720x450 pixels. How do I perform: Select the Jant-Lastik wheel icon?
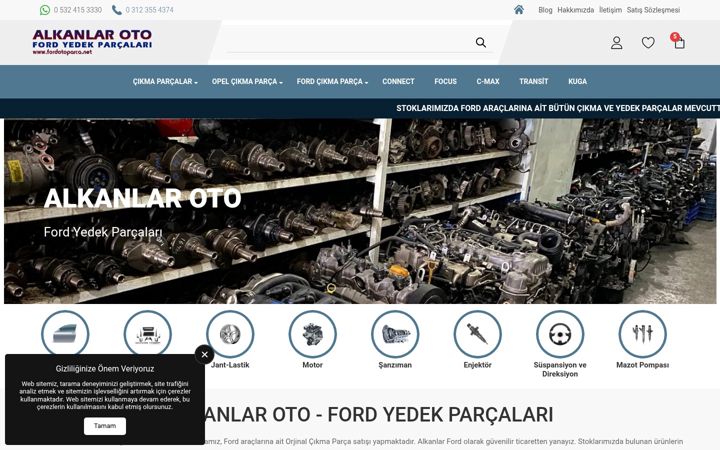230,334
